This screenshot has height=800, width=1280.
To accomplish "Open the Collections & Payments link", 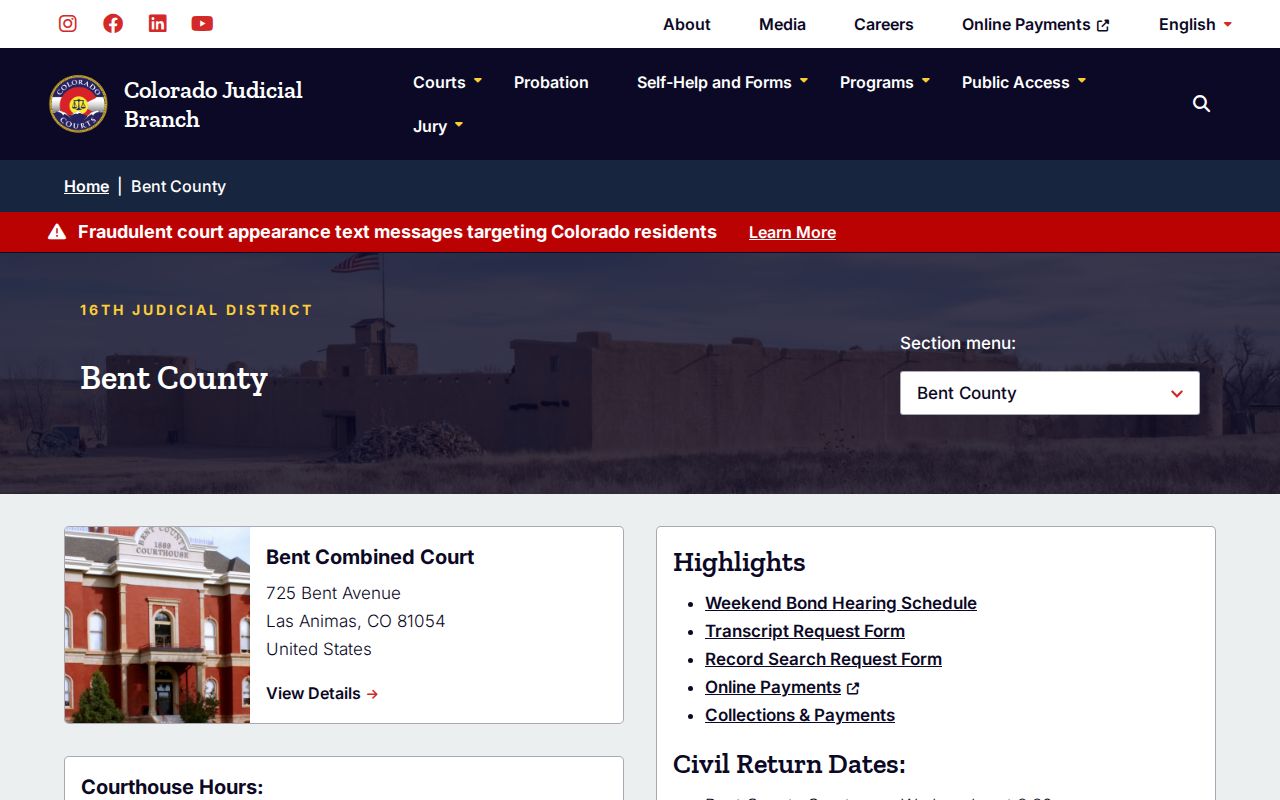I will pyautogui.click(x=800, y=715).
